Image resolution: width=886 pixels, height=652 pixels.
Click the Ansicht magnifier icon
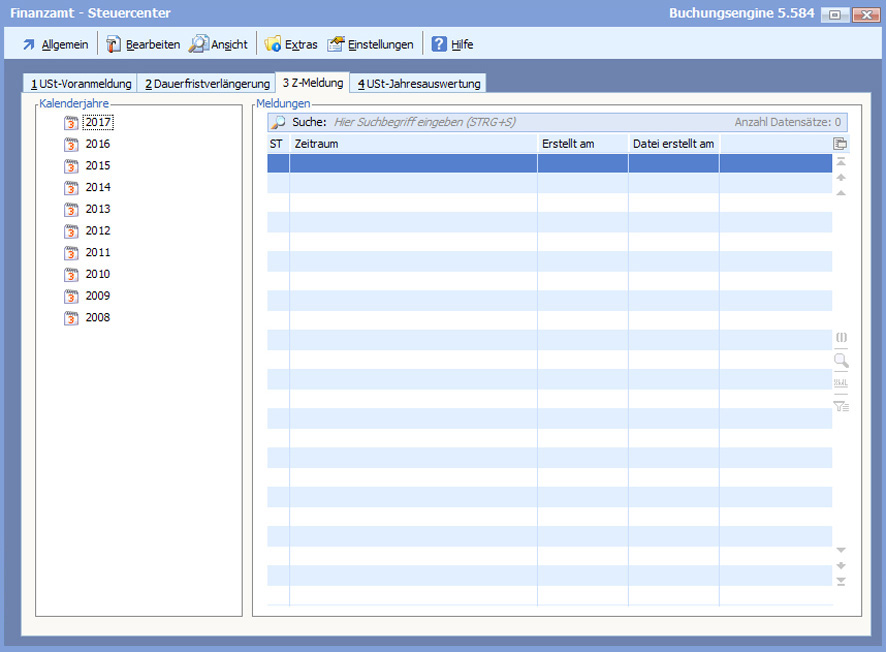coord(199,44)
